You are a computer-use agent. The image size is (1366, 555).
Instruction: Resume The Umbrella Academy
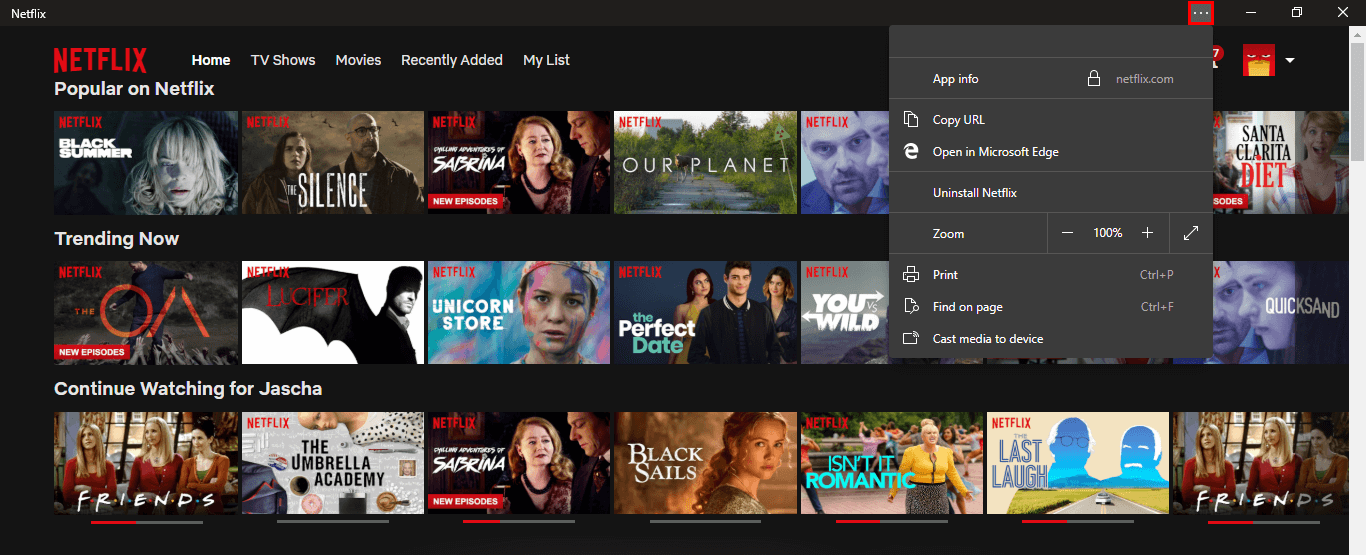coord(333,463)
